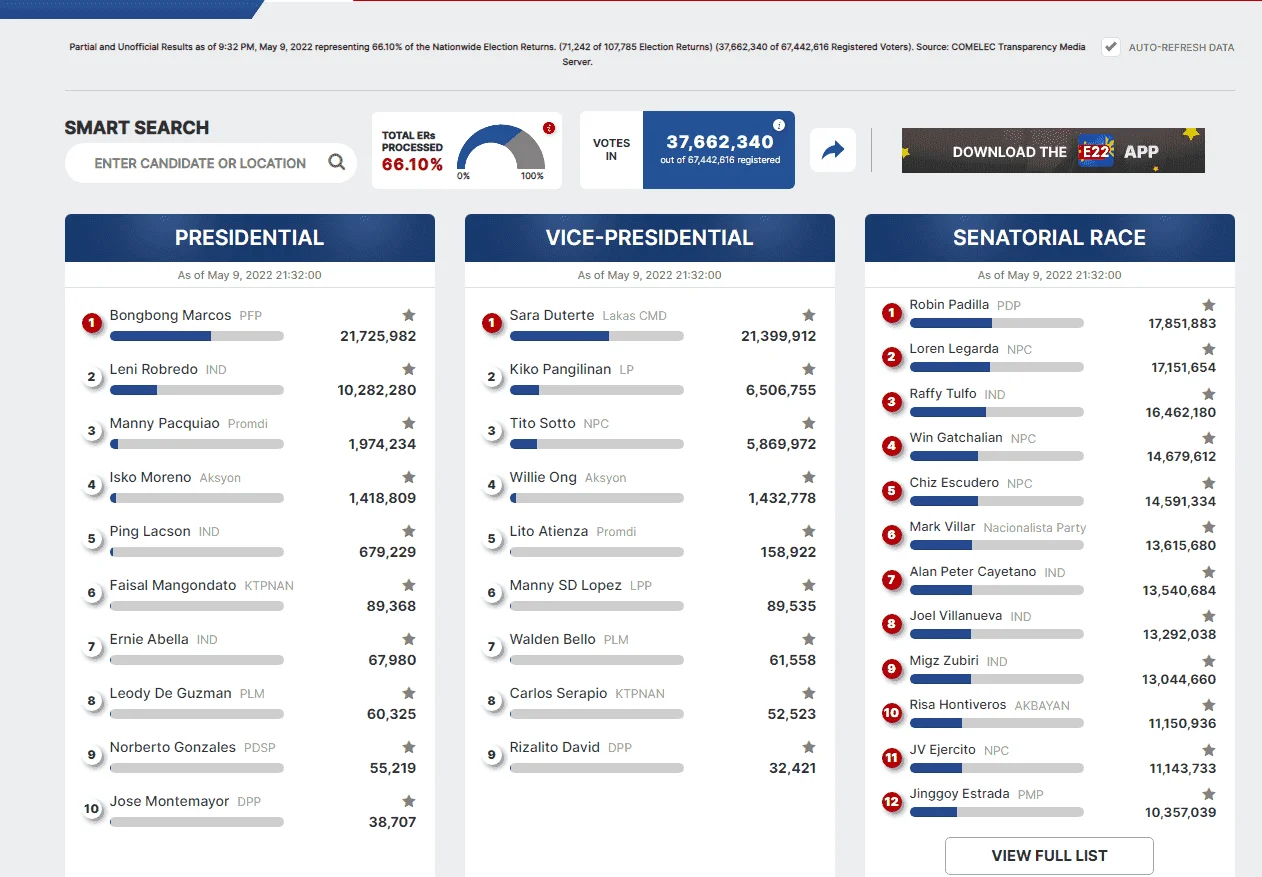The width and height of the screenshot is (1262, 877).
Task: Click the ERs processed gauge chart
Action: [x=501, y=148]
